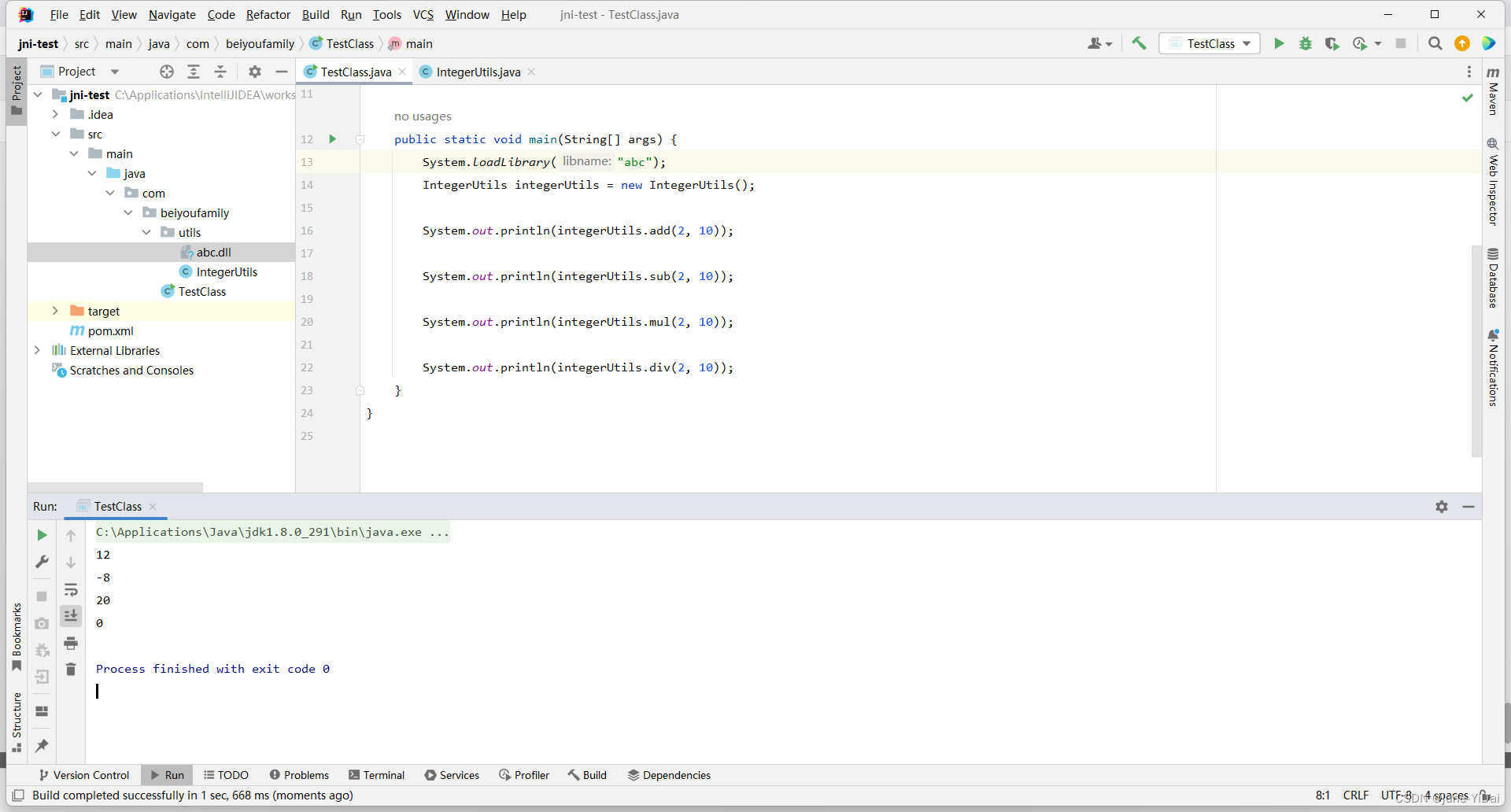Open the Problems tool window
The height and width of the screenshot is (812, 1511).
[x=299, y=775]
